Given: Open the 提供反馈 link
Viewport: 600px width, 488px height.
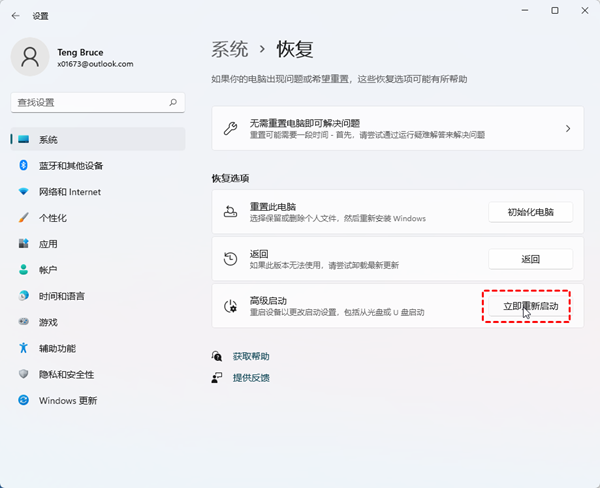Looking at the screenshot, I should (x=251, y=378).
